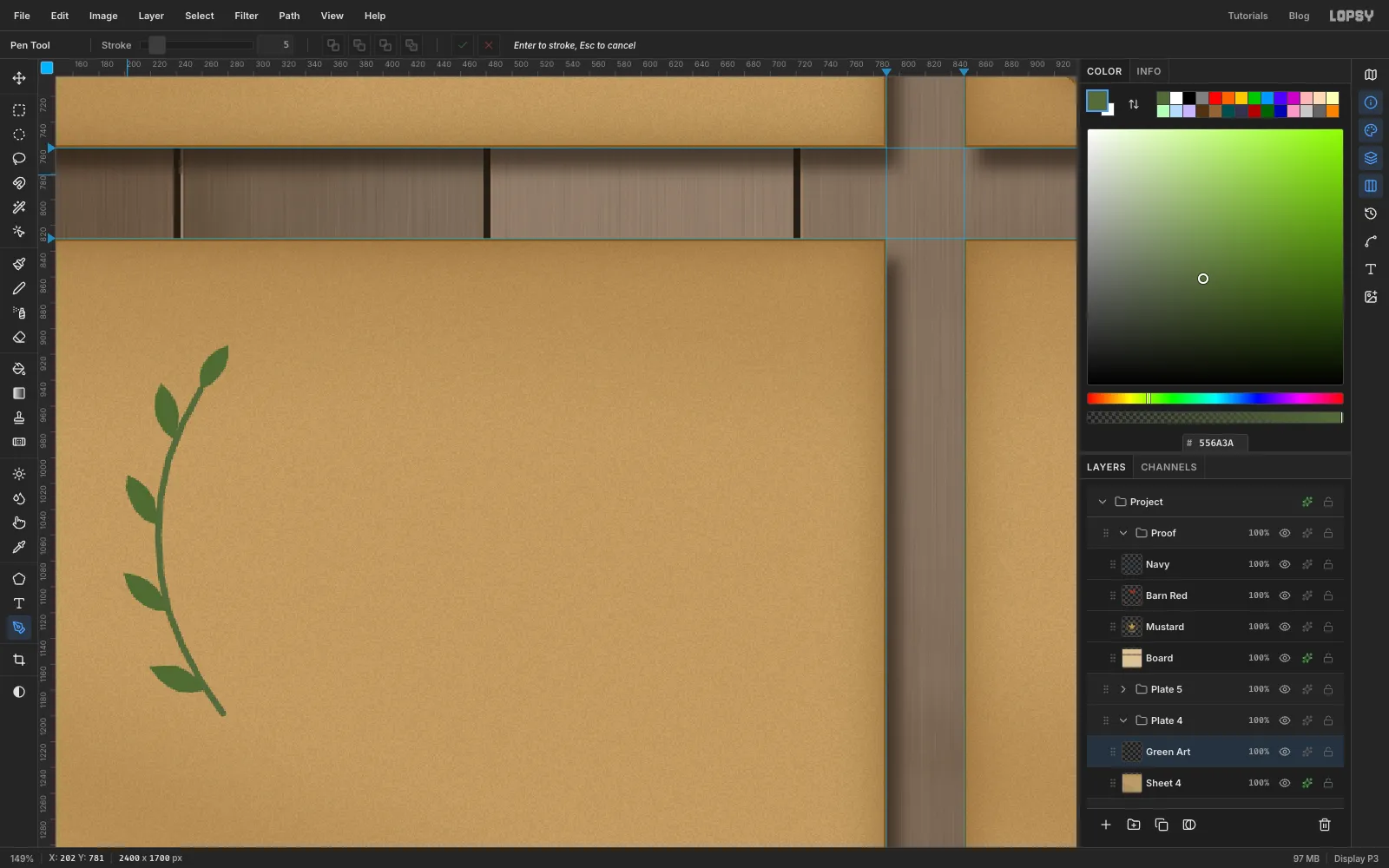This screenshot has height=868, width=1389.
Task: Confirm the path stroke with checkmark
Action: (x=463, y=45)
